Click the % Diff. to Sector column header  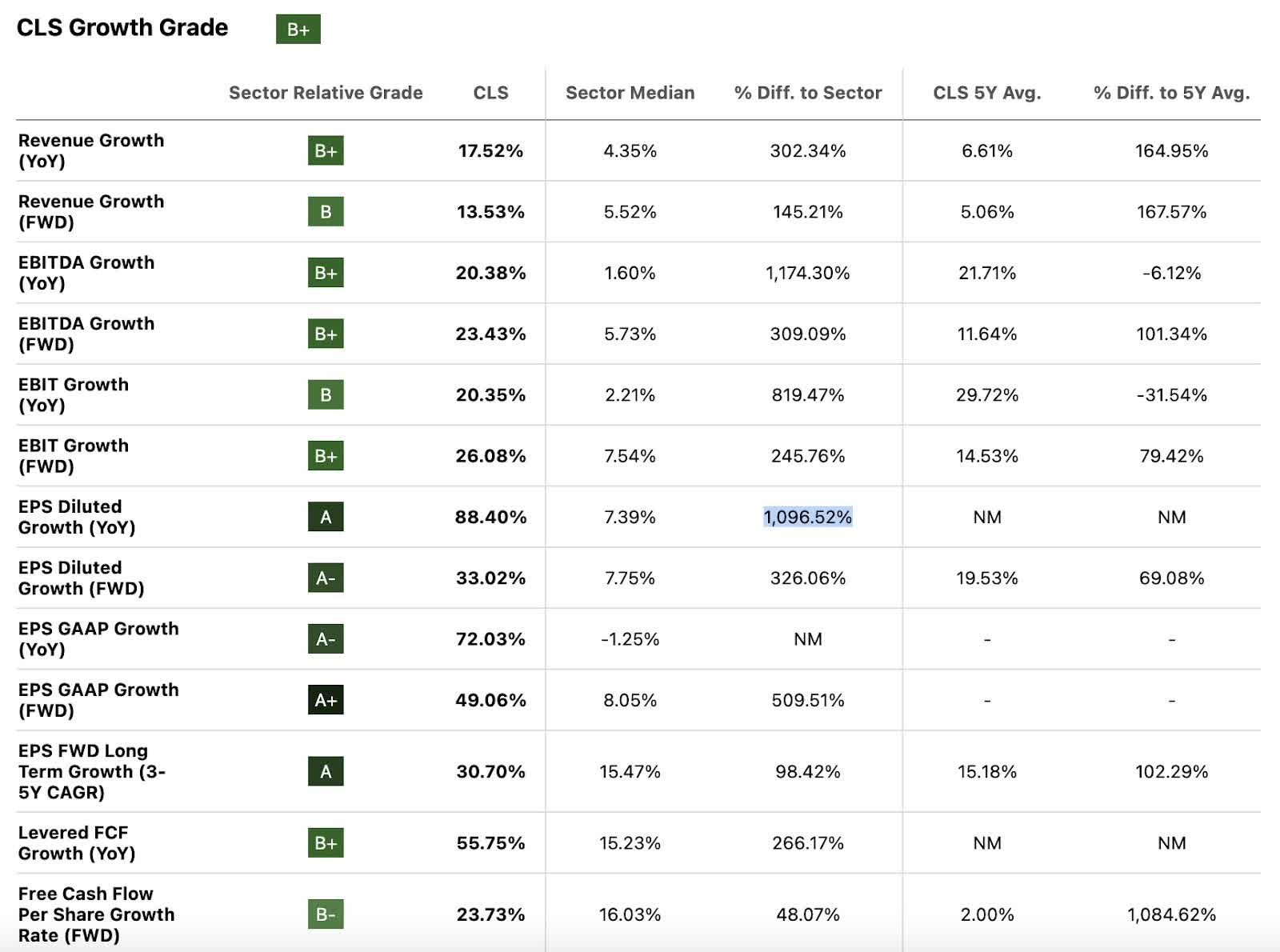point(808,93)
